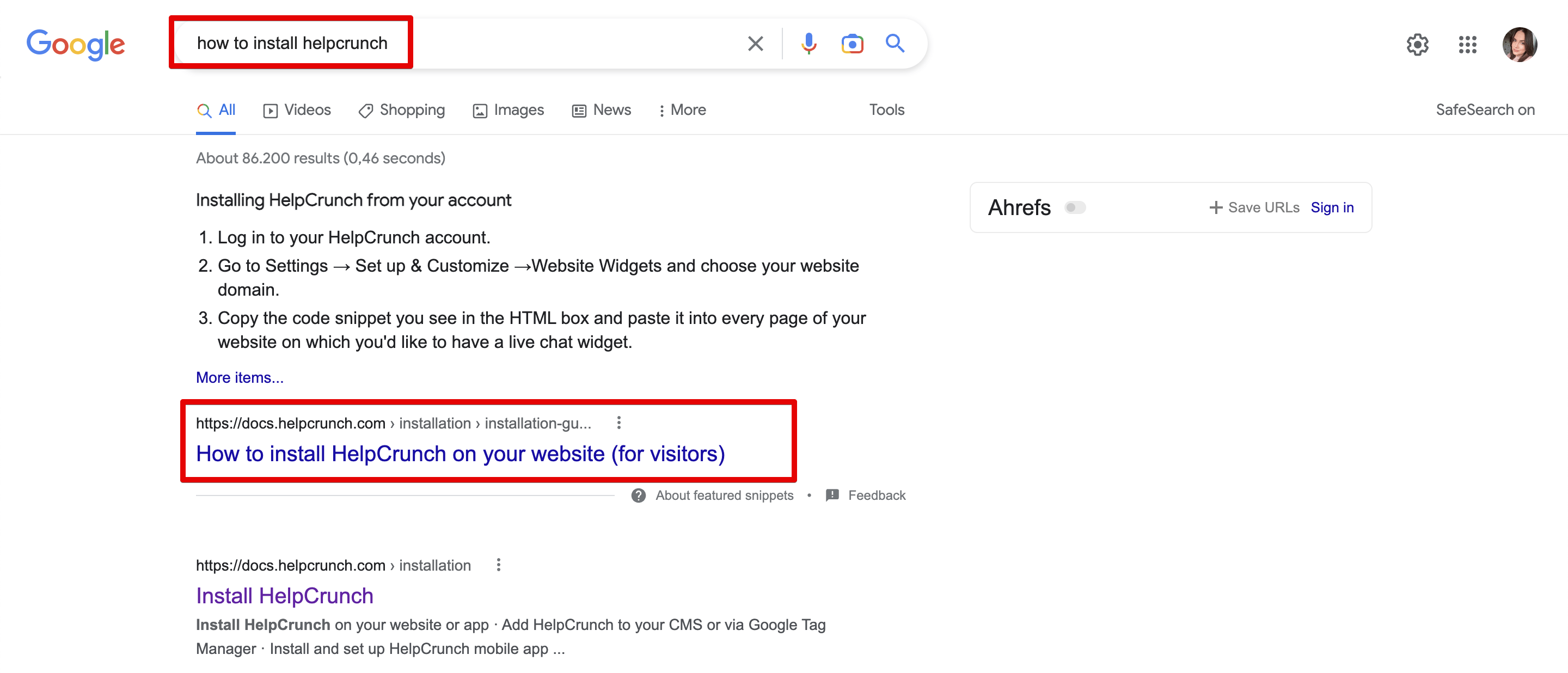Click the Save URLs label

click(x=1264, y=207)
